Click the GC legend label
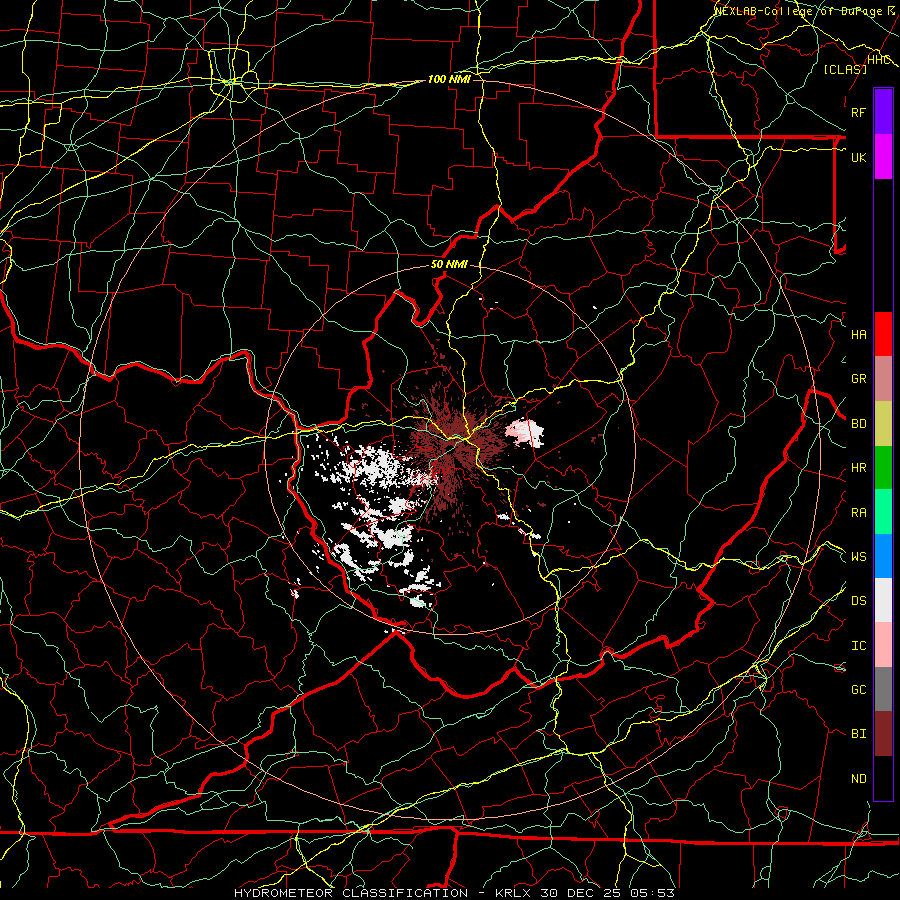Screen dimensions: 900x900 click(x=859, y=690)
